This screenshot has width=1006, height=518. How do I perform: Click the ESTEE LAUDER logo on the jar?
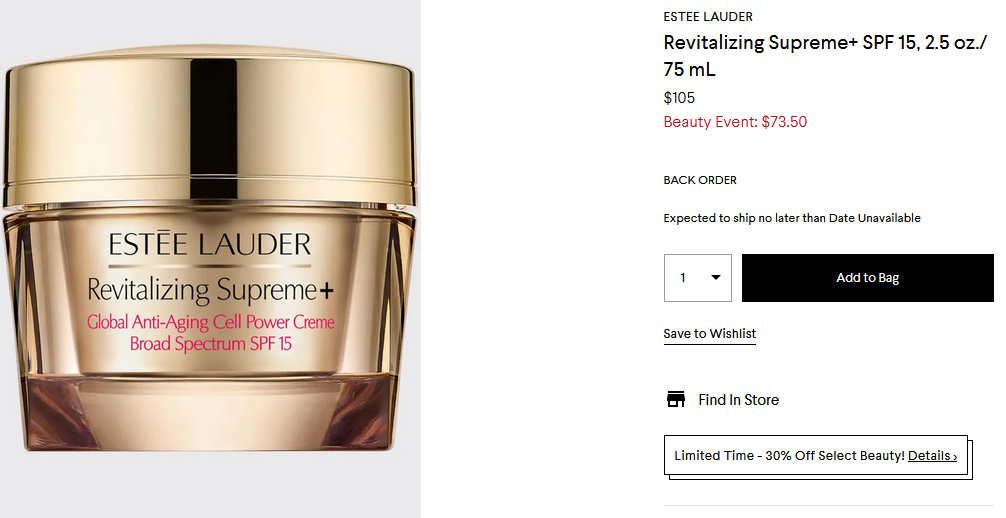tap(210, 245)
